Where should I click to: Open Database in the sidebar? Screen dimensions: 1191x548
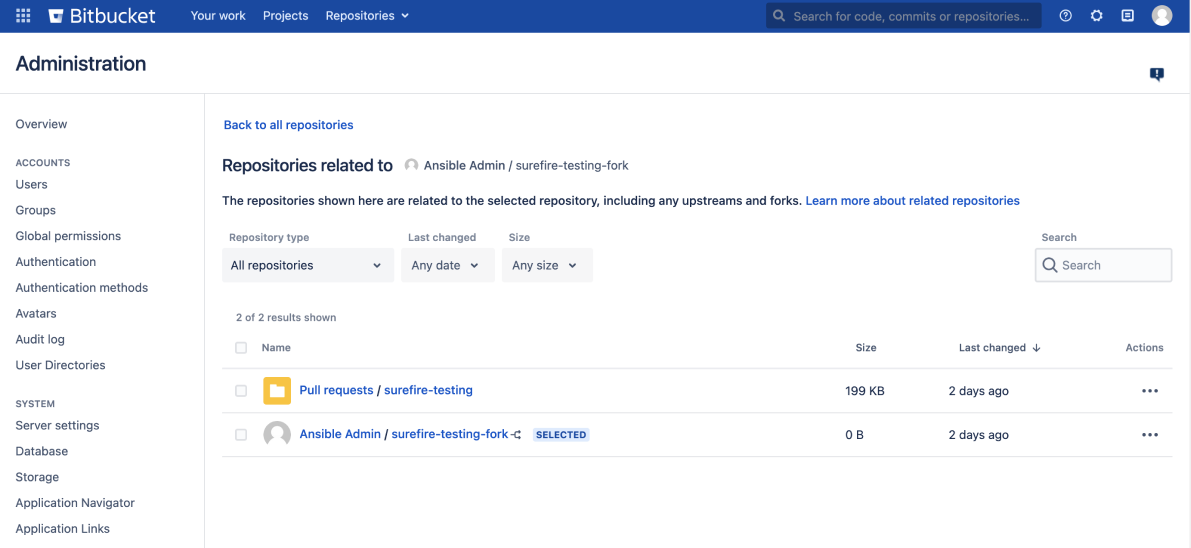(x=42, y=451)
